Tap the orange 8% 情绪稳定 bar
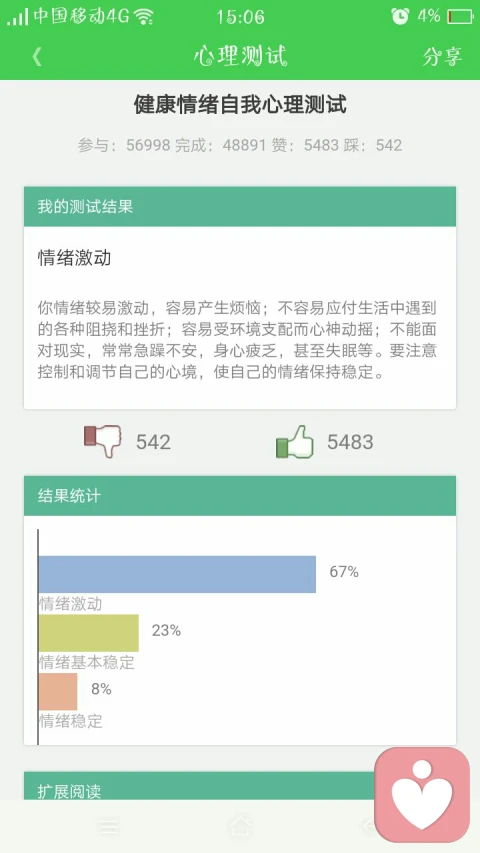Viewport: 480px width, 853px height. pyautogui.click(x=58, y=691)
